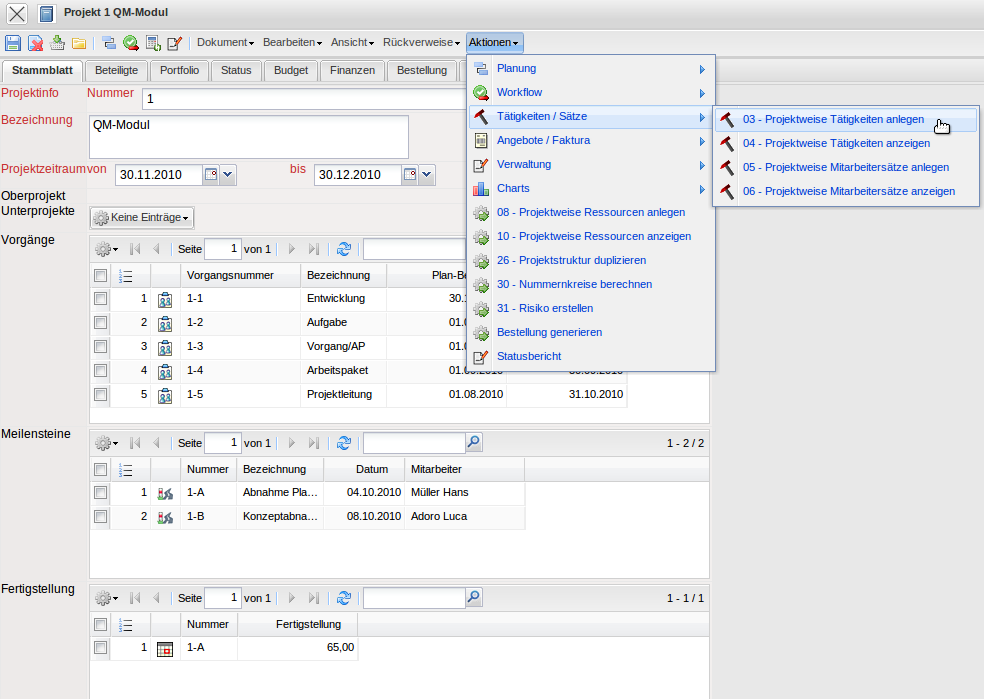Click the save disk icon in toolbar
Viewport: 984px width, 699px height.
(x=13, y=43)
